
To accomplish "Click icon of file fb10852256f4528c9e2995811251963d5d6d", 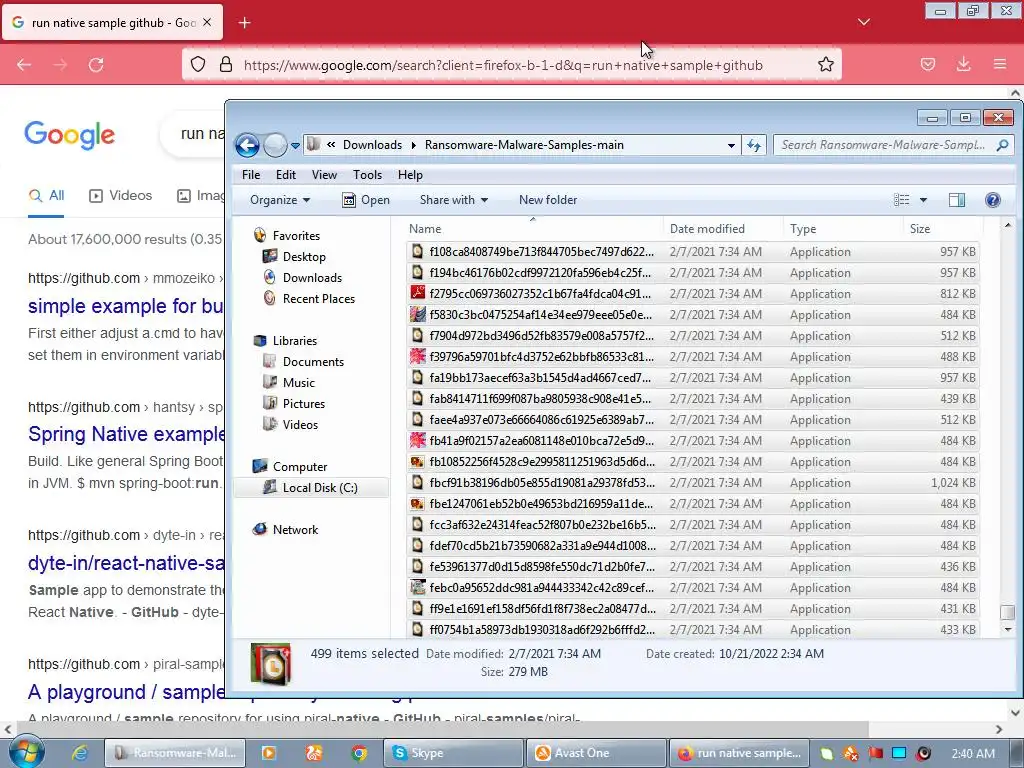I will (417, 462).
